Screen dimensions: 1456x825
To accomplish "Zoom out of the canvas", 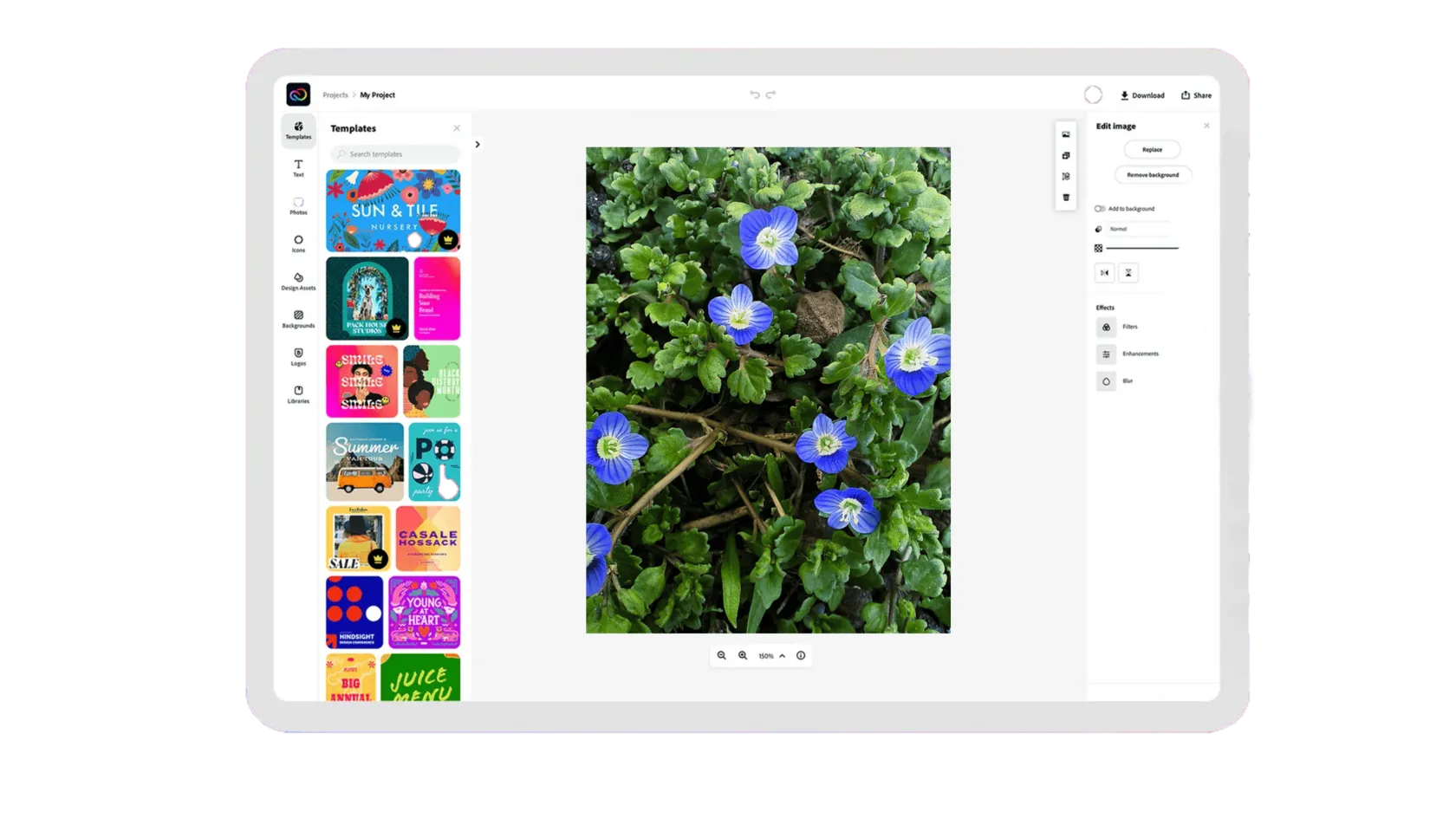I will click(721, 656).
